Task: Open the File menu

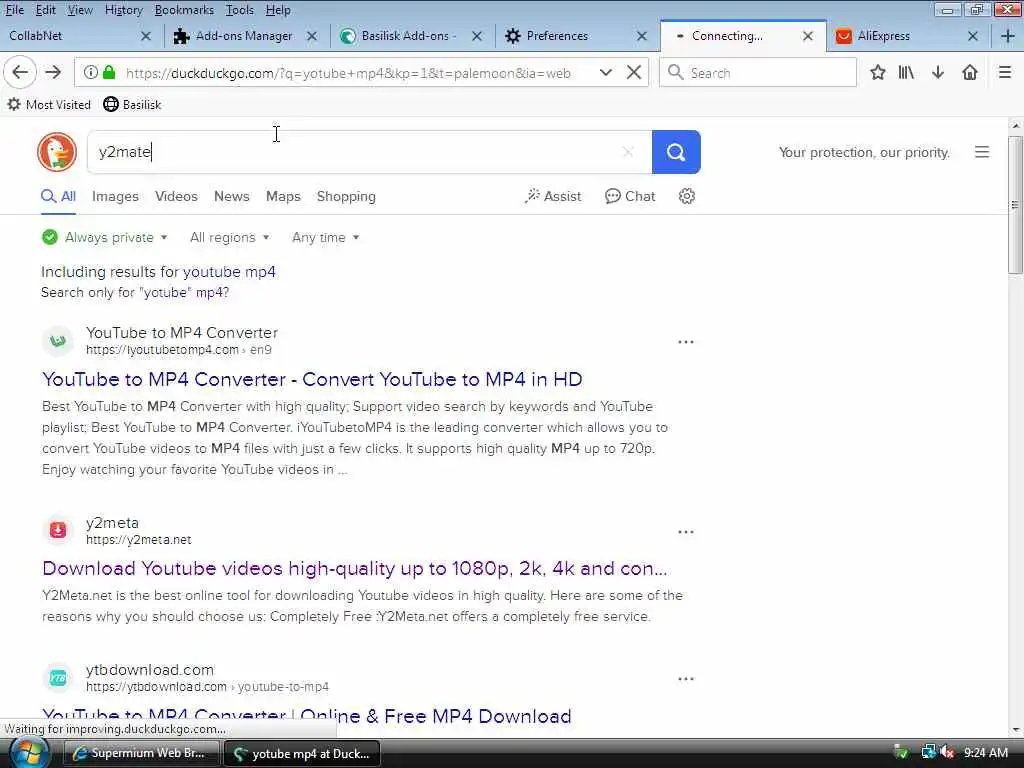Action: (x=14, y=10)
